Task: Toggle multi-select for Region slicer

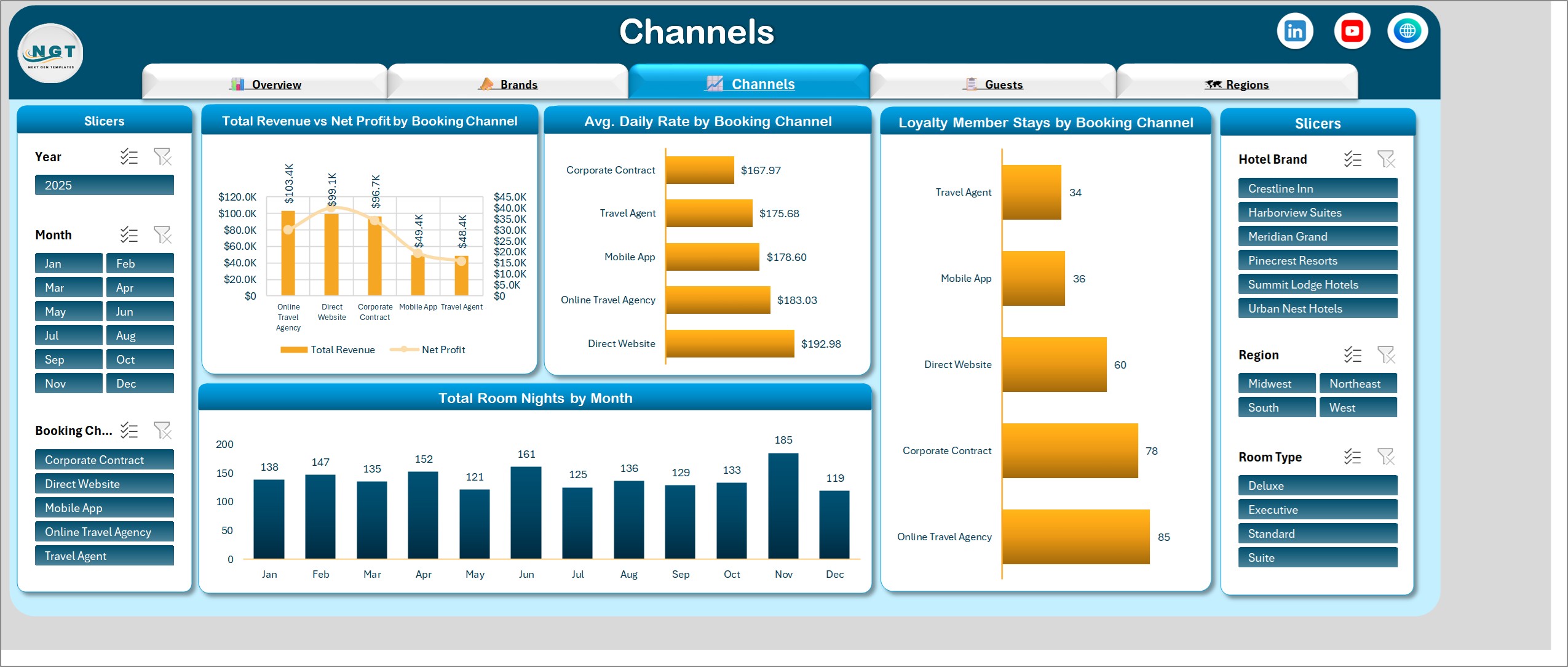Action: [1353, 355]
